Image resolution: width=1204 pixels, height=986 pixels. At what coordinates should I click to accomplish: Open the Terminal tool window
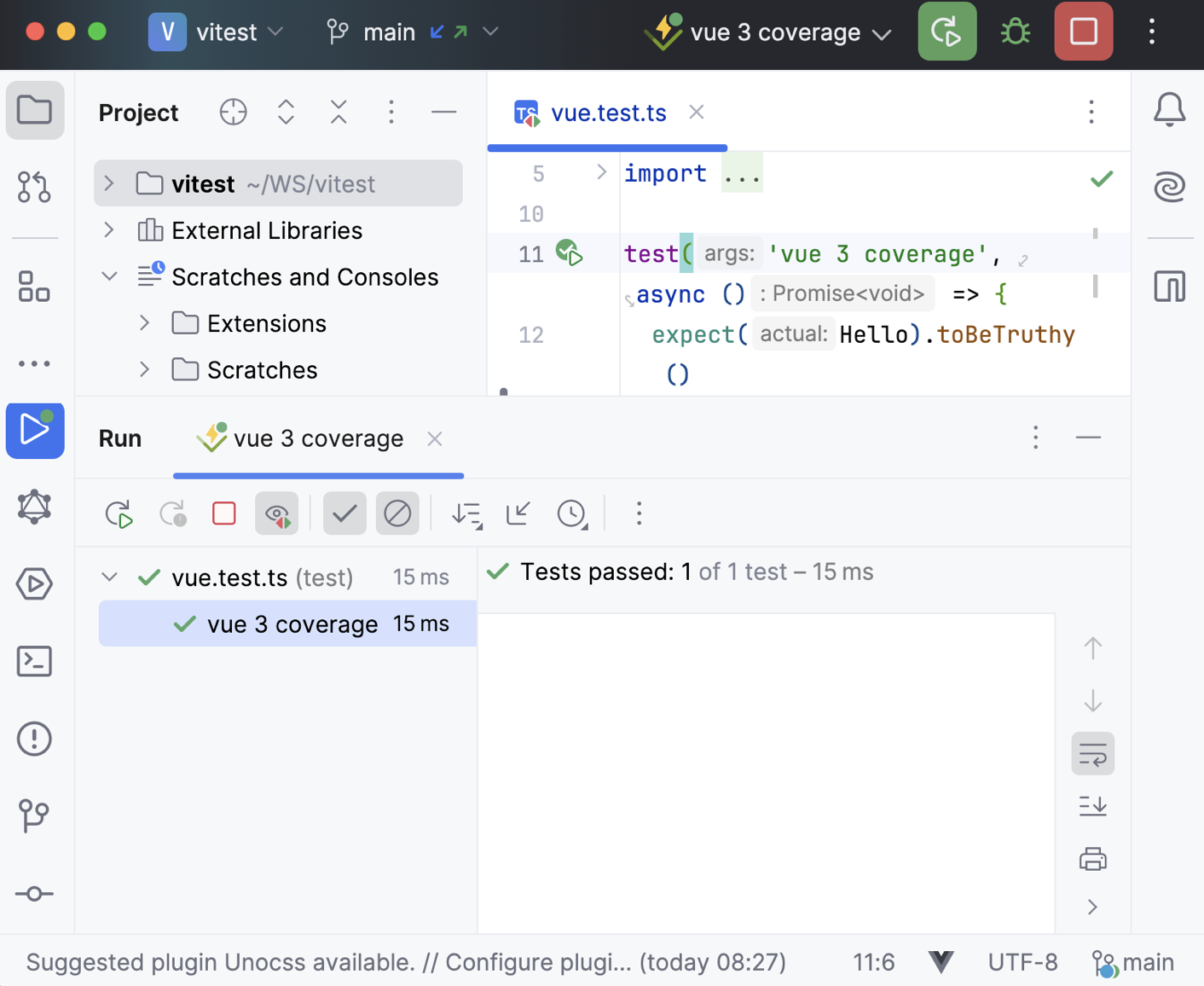[x=34, y=661]
